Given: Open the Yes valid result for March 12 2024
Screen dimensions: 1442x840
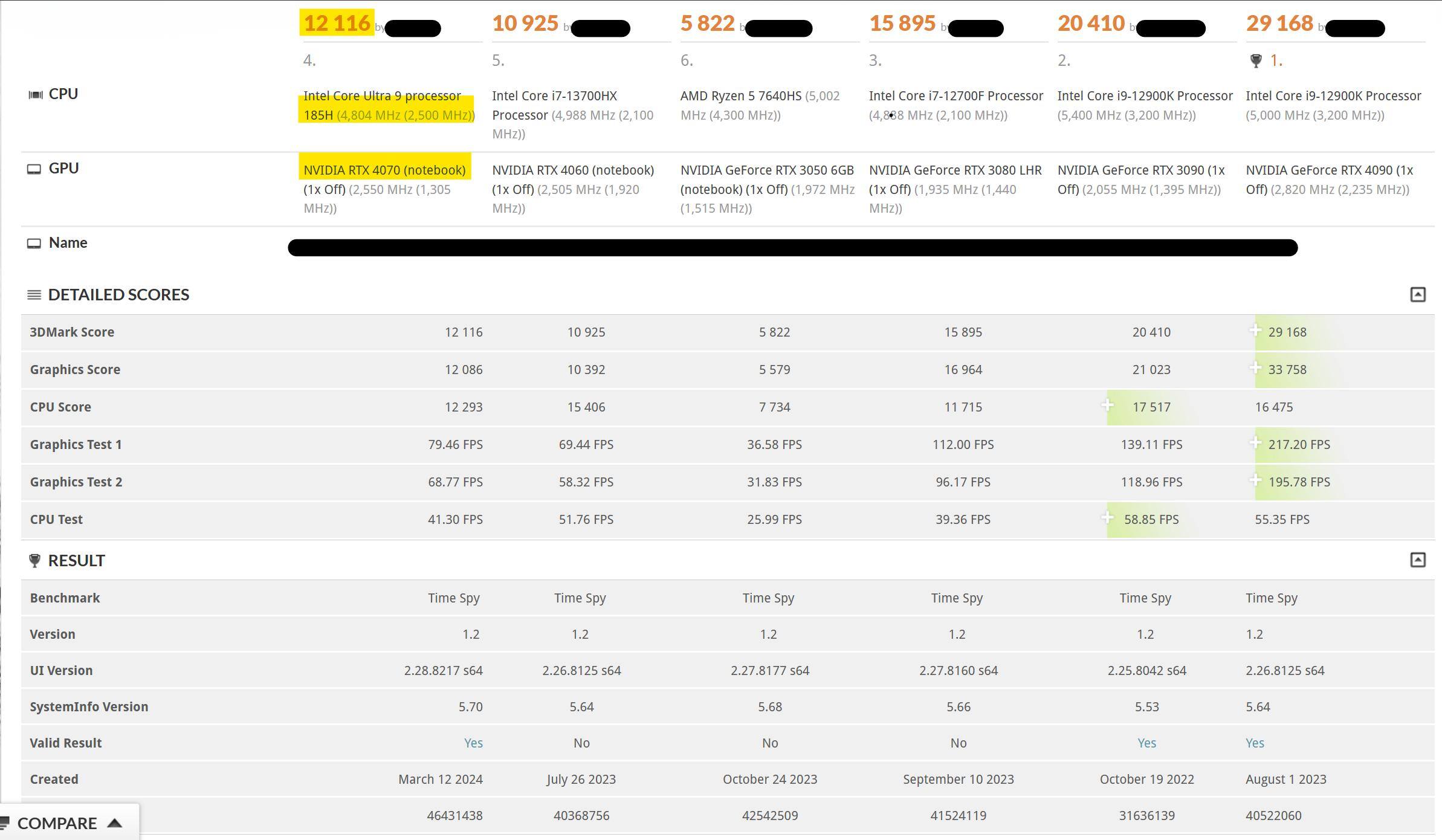Looking at the screenshot, I should tap(473, 743).
